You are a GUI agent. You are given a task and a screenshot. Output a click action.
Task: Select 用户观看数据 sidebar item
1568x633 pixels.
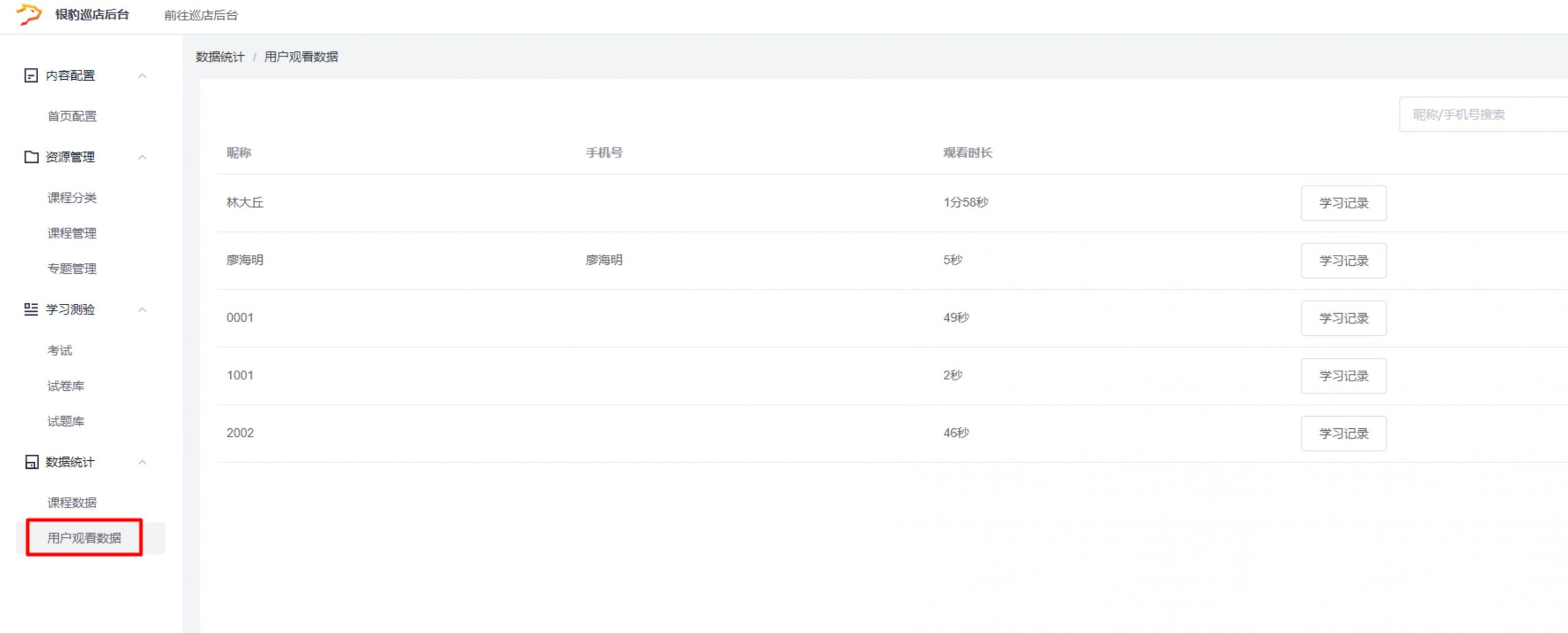(85, 538)
